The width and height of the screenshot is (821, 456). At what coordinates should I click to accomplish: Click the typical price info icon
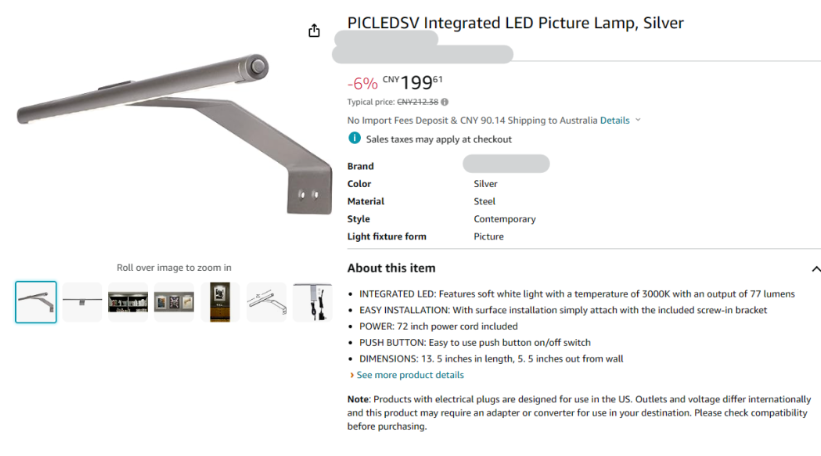[x=445, y=102]
